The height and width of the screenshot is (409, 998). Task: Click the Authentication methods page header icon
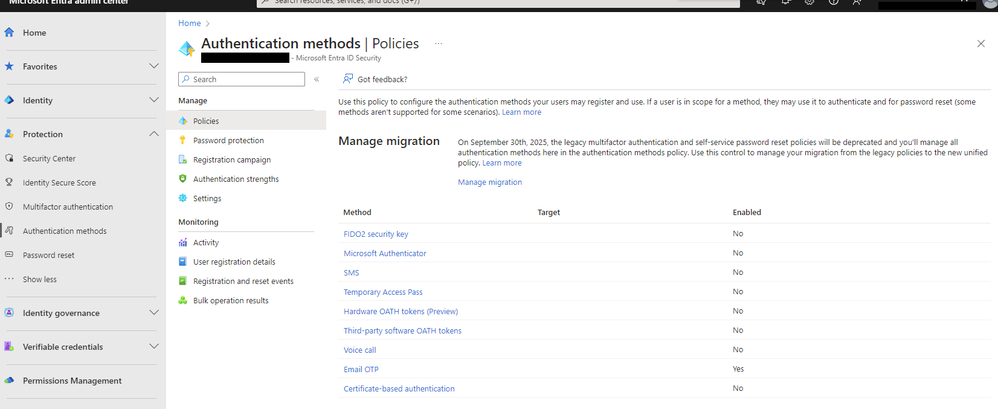point(186,48)
